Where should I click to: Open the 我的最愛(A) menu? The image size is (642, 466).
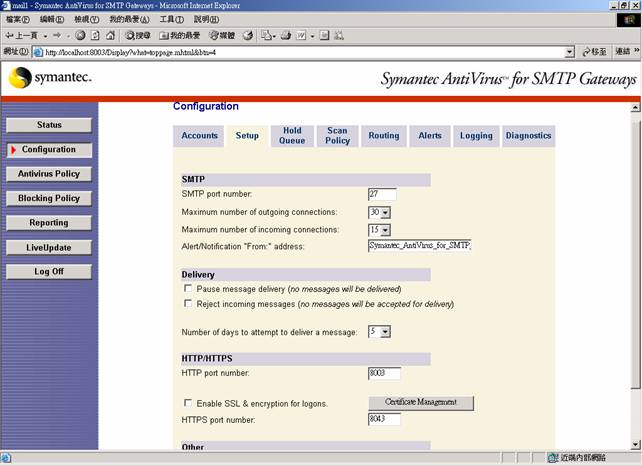[x=129, y=19]
